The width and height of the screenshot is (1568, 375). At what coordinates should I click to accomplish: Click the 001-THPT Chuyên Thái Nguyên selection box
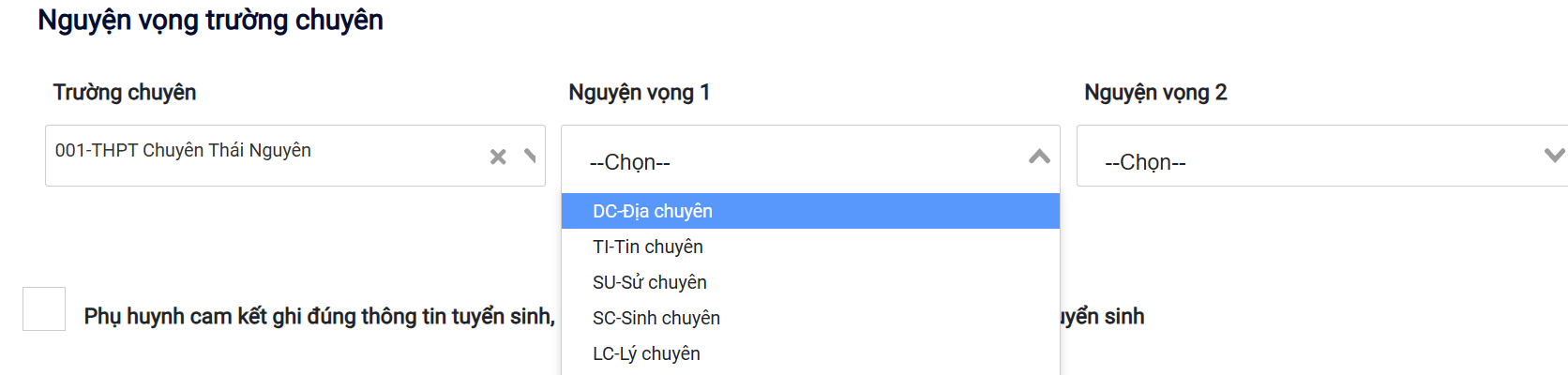[x=263, y=152]
